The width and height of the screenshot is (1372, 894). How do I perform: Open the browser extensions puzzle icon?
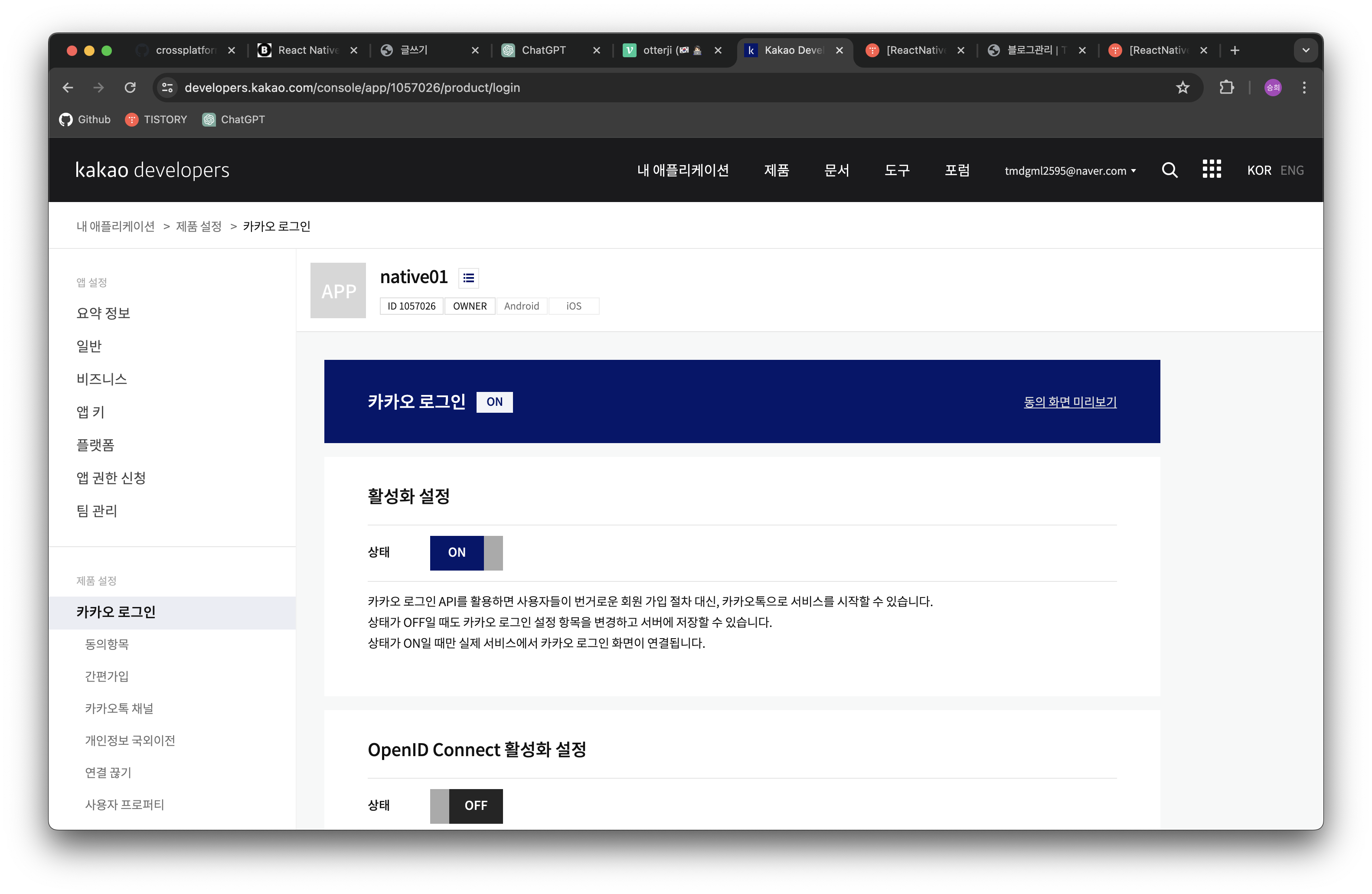(x=1226, y=88)
